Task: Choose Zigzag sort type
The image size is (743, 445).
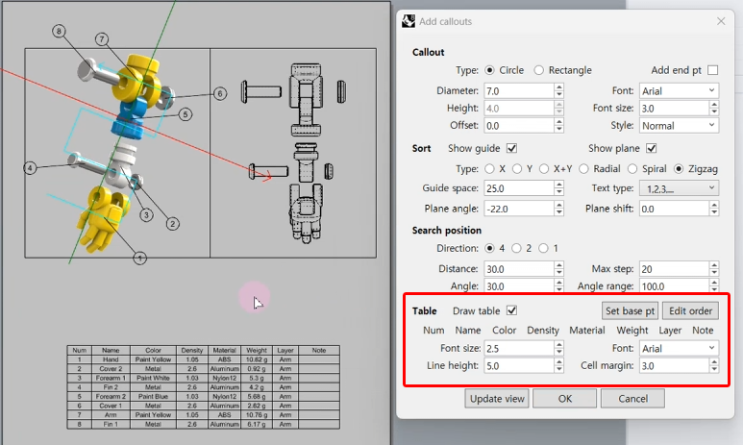Action: click(679, 169)
